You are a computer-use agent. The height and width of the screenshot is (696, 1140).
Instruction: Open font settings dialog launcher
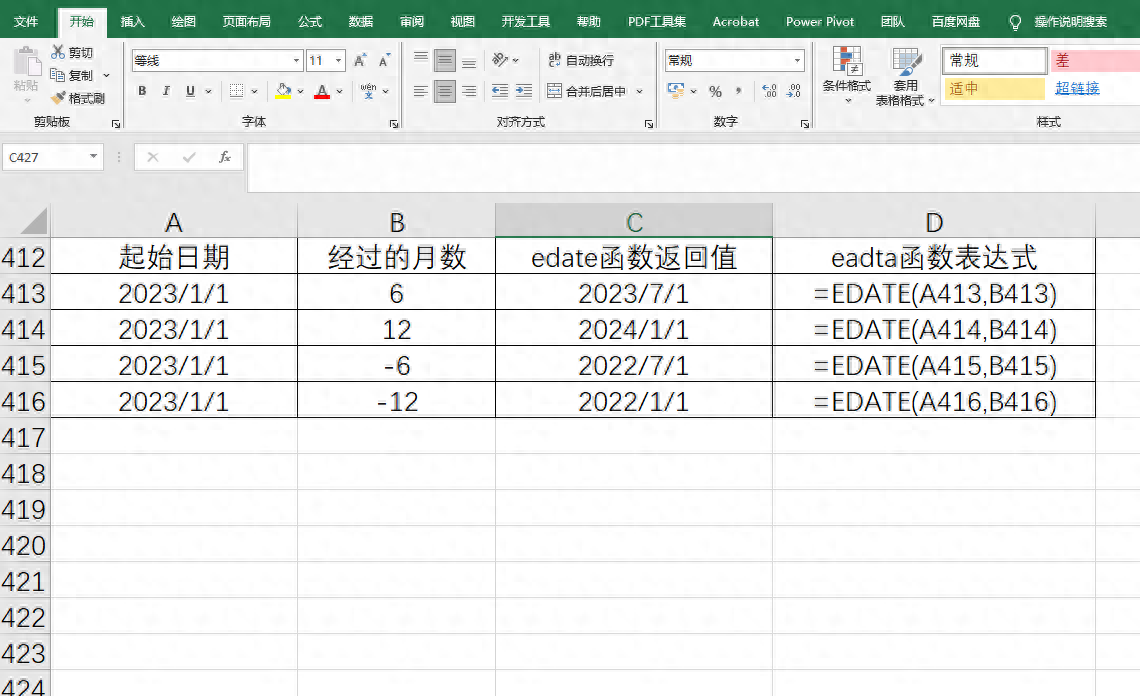(394, 124)
